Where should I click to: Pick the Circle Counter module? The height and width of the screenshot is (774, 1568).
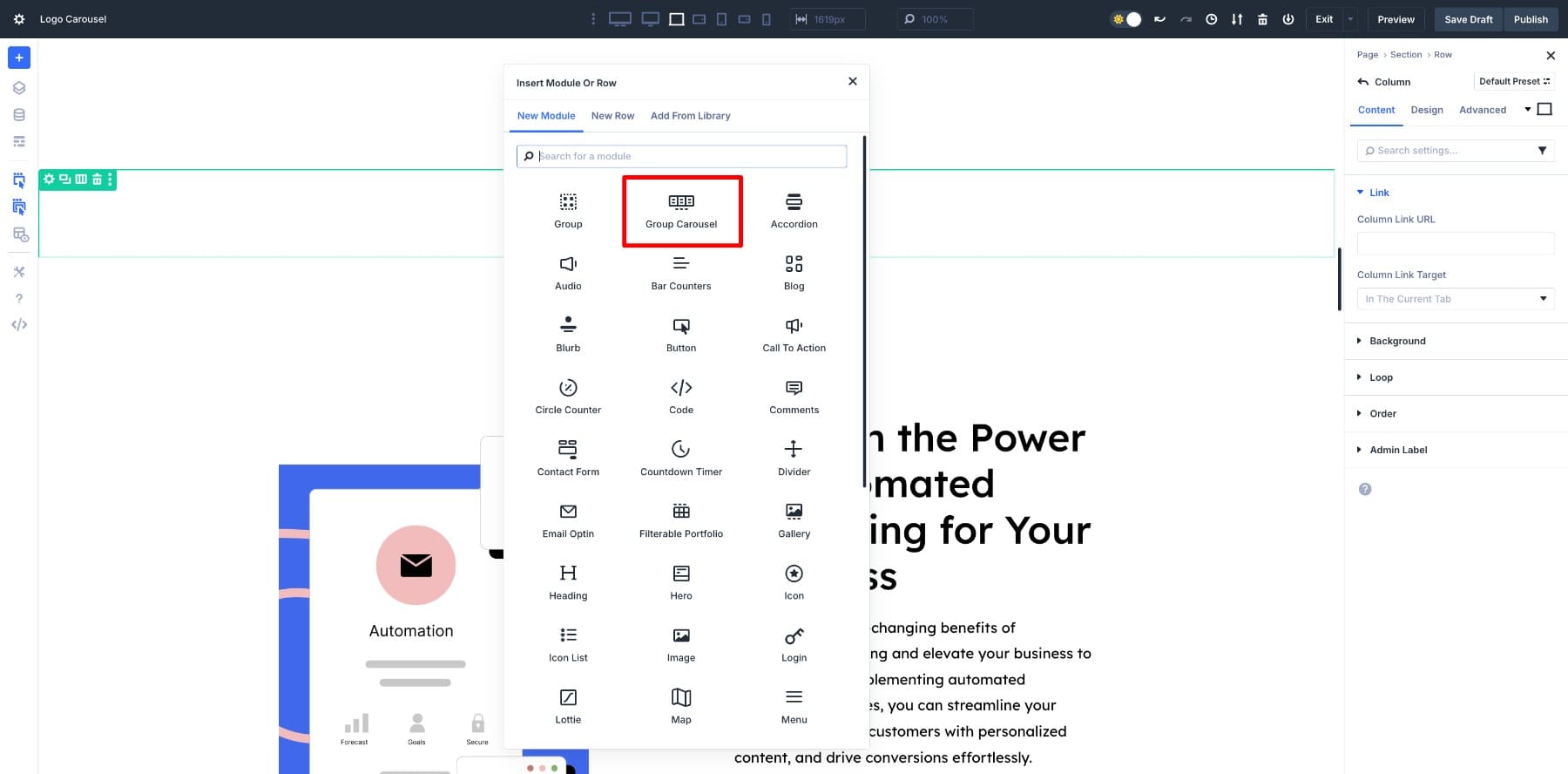tap(568, 397)
